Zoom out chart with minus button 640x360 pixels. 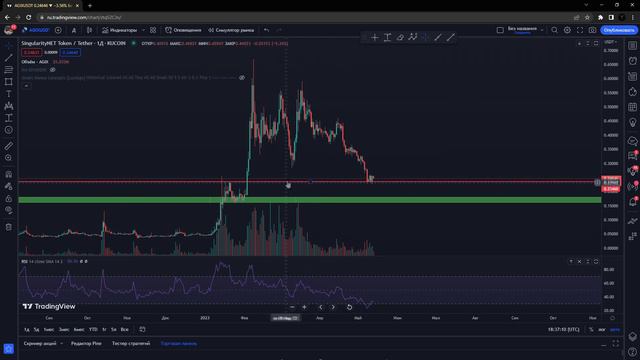tap(292, 307)
